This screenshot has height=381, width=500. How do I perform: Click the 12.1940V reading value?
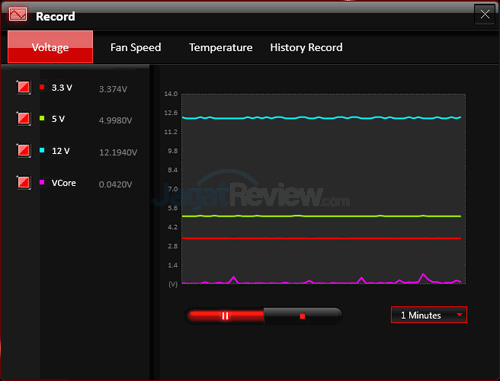[x=118, y=152]
